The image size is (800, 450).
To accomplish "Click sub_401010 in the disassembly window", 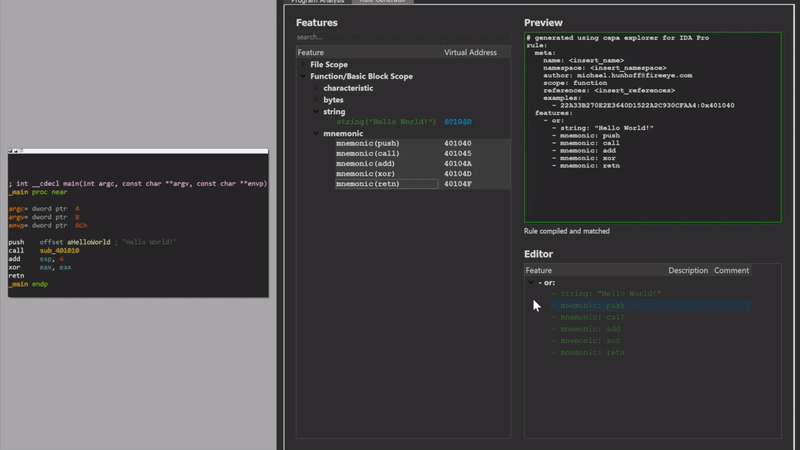I will point(59,251).
